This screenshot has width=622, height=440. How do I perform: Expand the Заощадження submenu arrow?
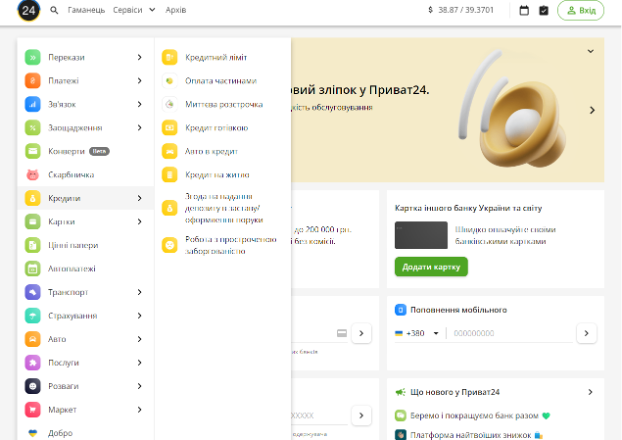point(139,128)
